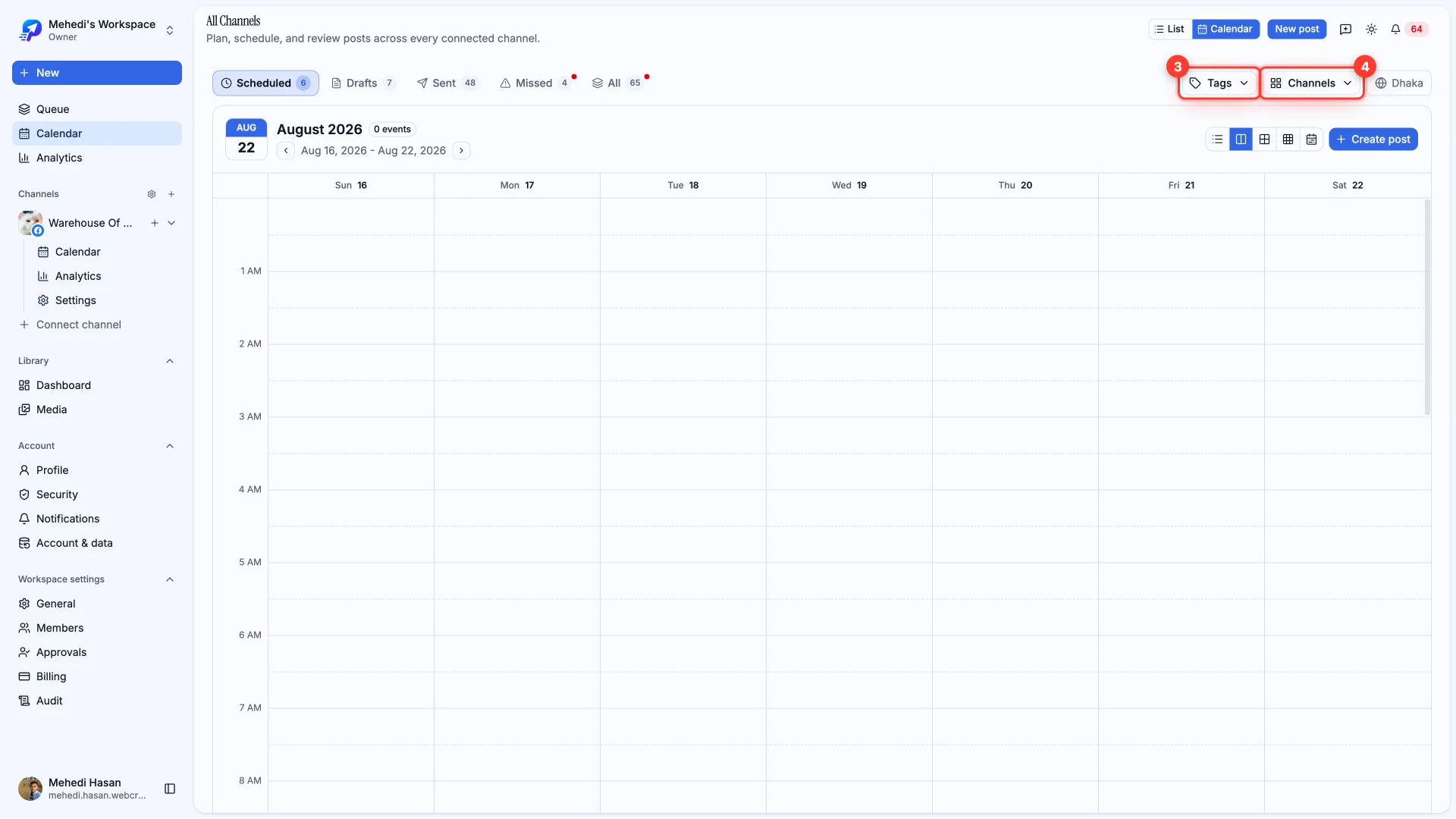
Task: Collapse the Workspace settings section
Action: (170, 579)
